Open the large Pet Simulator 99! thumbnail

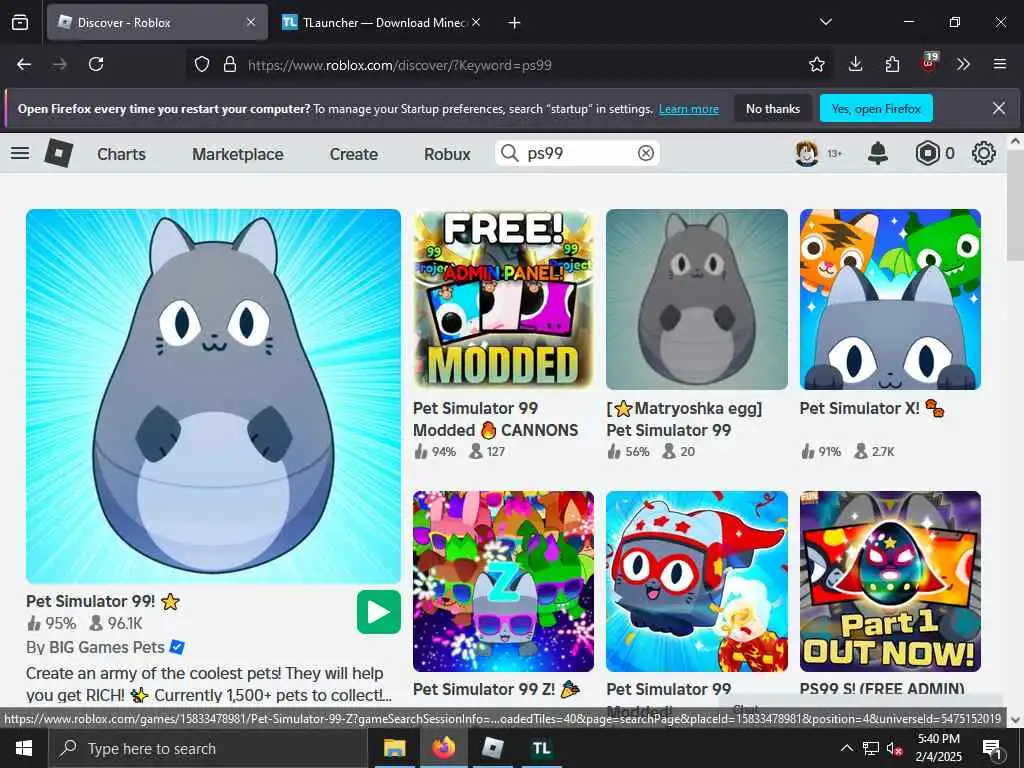[214, 396]
